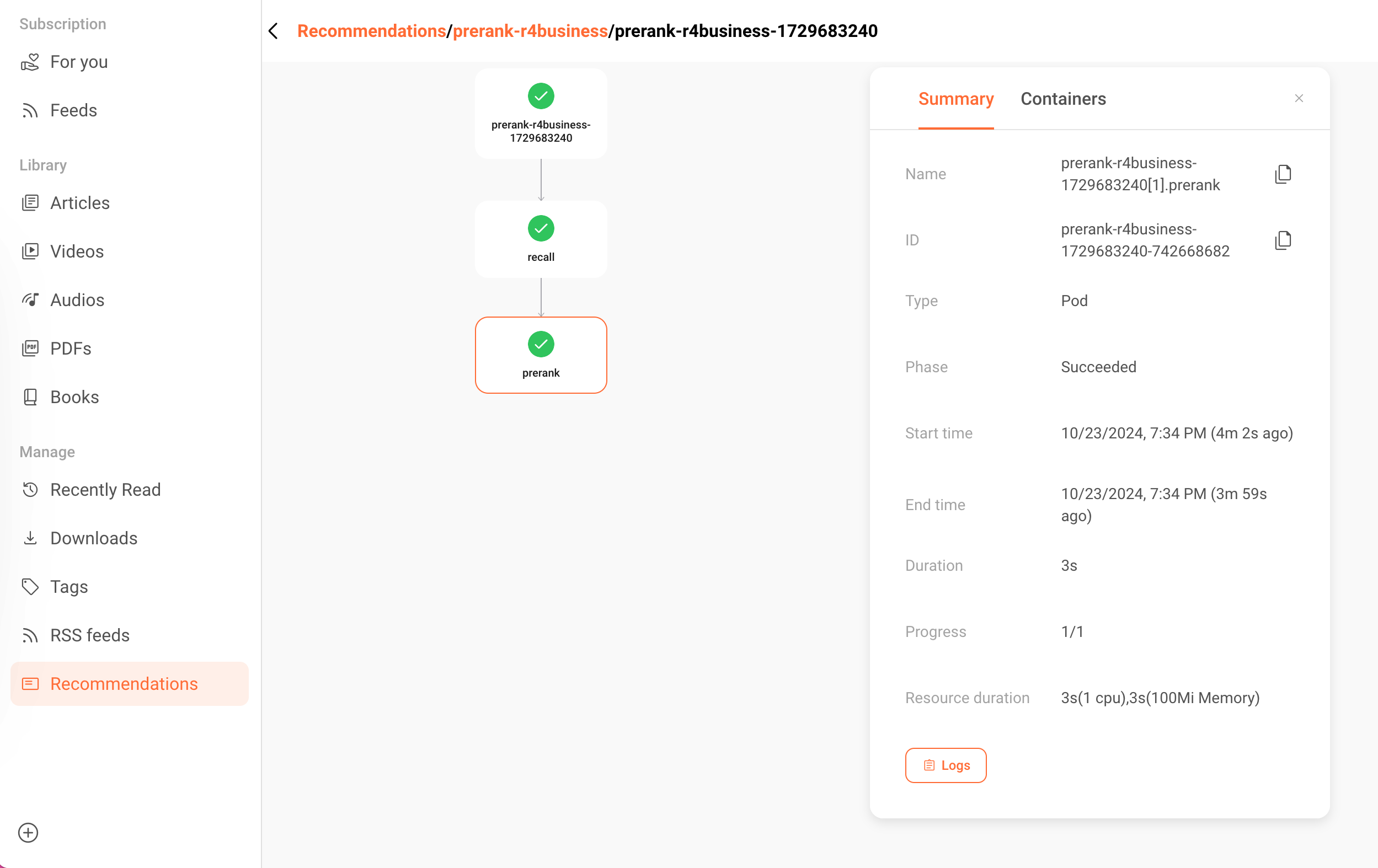Open the Downloads page
The image size is (1378, 868).
tap(129, 538)
